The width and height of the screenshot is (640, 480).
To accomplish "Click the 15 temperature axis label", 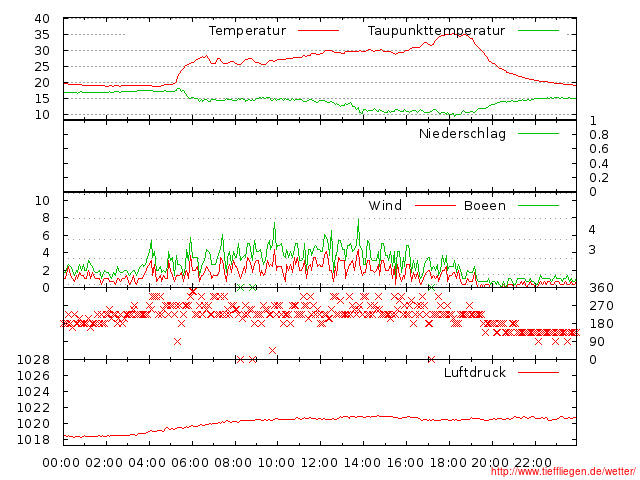I will pos(42,98).
